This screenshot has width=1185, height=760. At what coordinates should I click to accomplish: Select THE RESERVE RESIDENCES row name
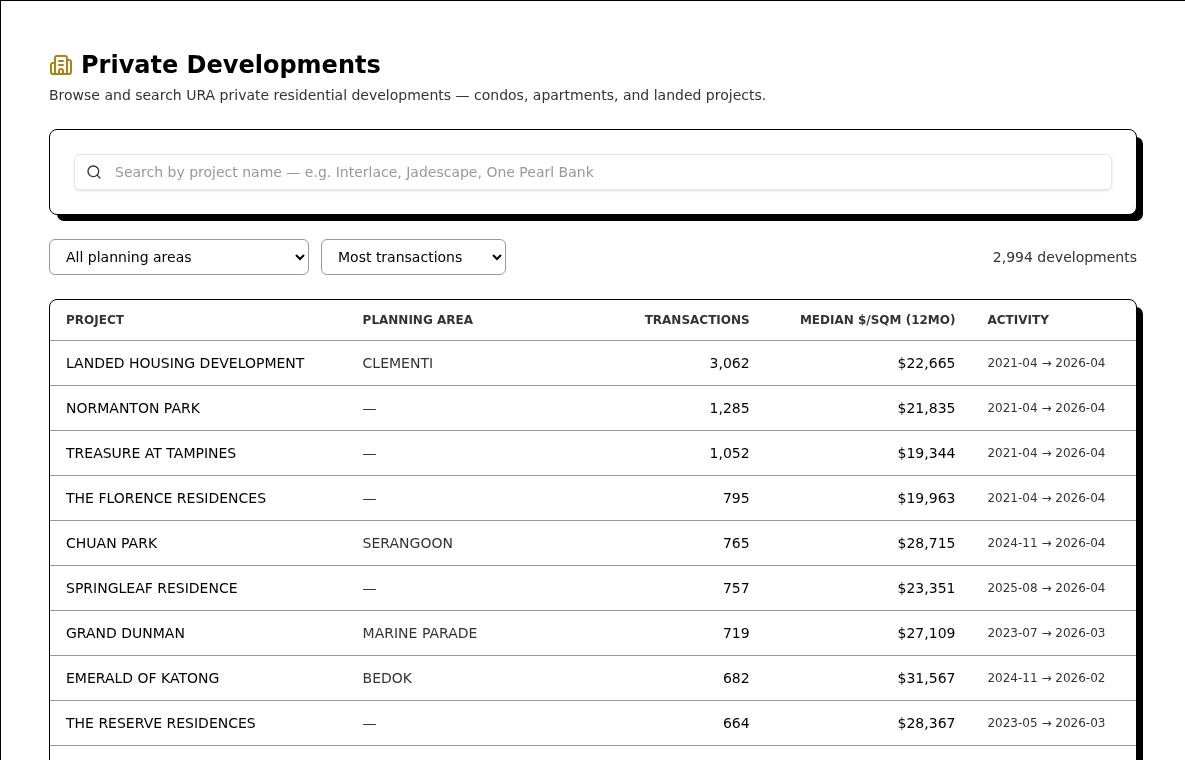(x=161, y=724)
